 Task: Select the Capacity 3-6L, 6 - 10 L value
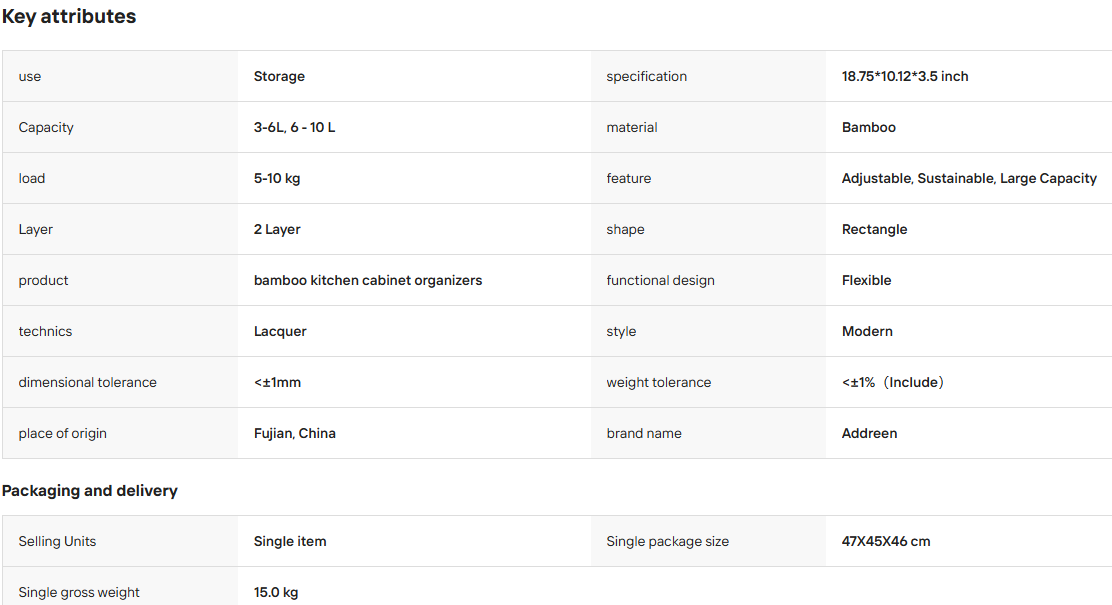pyautogui.click(x=294, y=127)
